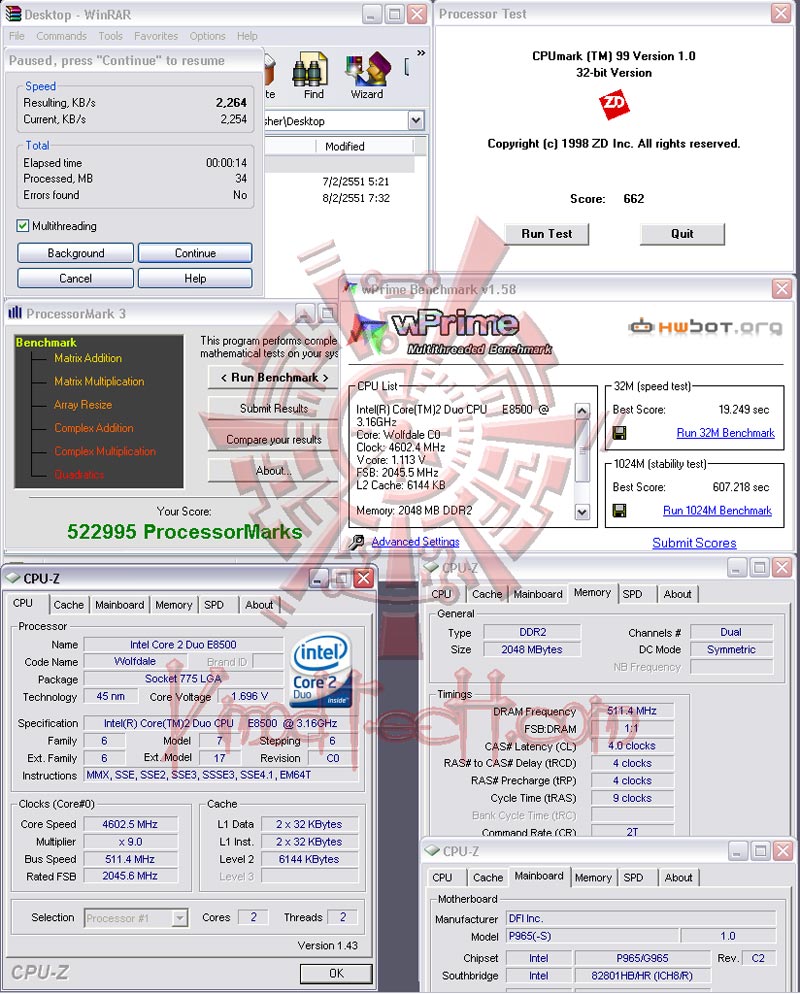The image size is (800, 994).
Task: Open WinRAR's Help menu
Action: click(x=247, y=36)
